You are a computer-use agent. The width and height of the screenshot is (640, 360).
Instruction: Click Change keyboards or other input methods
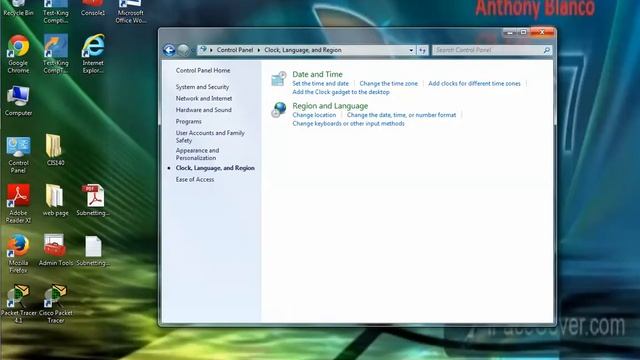(x=348, y=123)
